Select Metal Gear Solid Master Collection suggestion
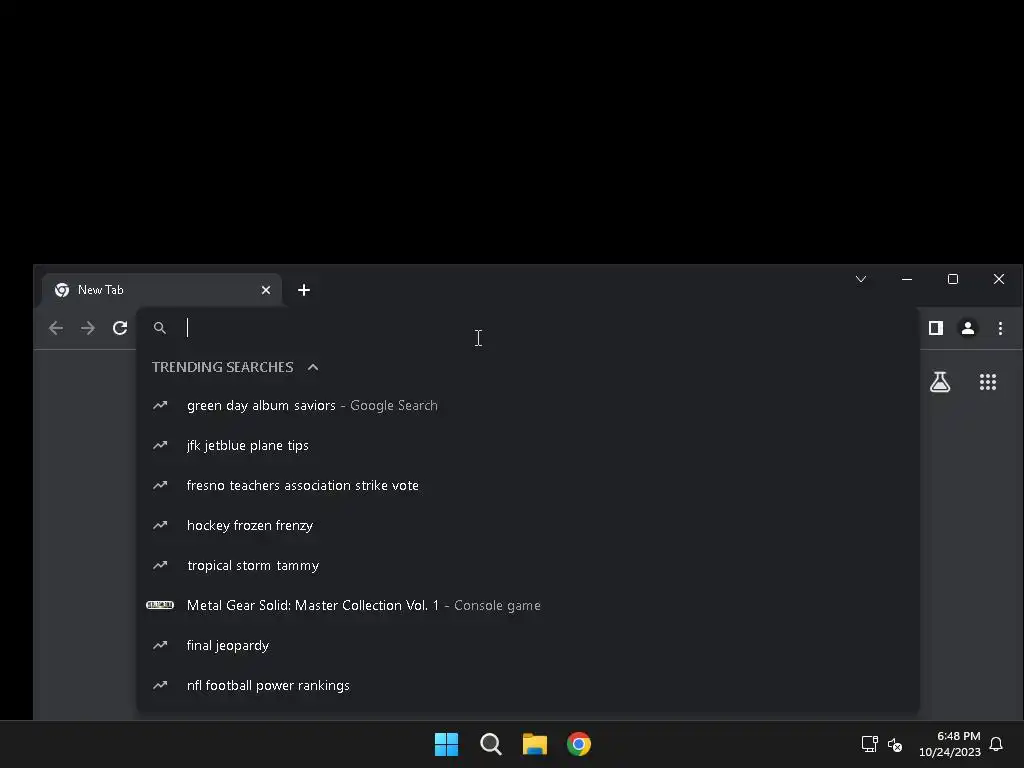 pyautogui.click(x=528, y=605)
